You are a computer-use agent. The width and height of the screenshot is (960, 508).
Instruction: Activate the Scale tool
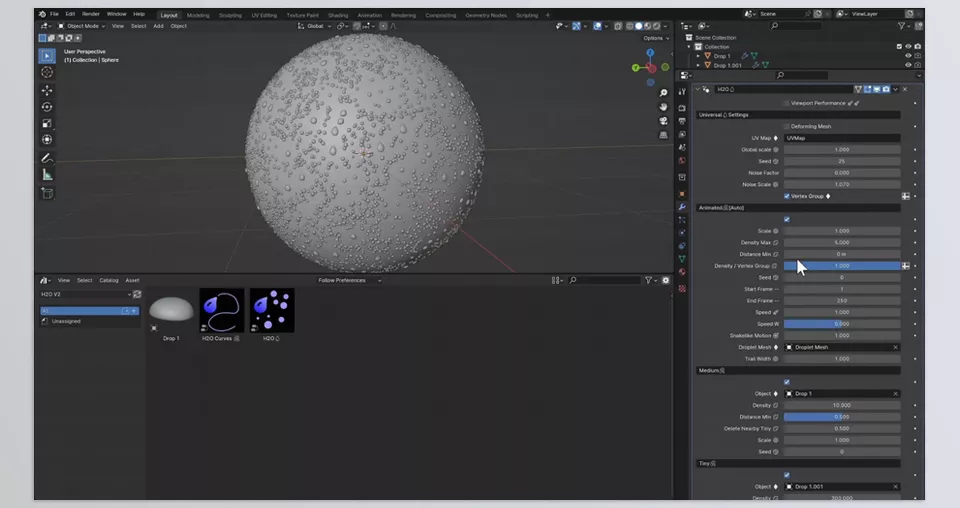(47, 124)
